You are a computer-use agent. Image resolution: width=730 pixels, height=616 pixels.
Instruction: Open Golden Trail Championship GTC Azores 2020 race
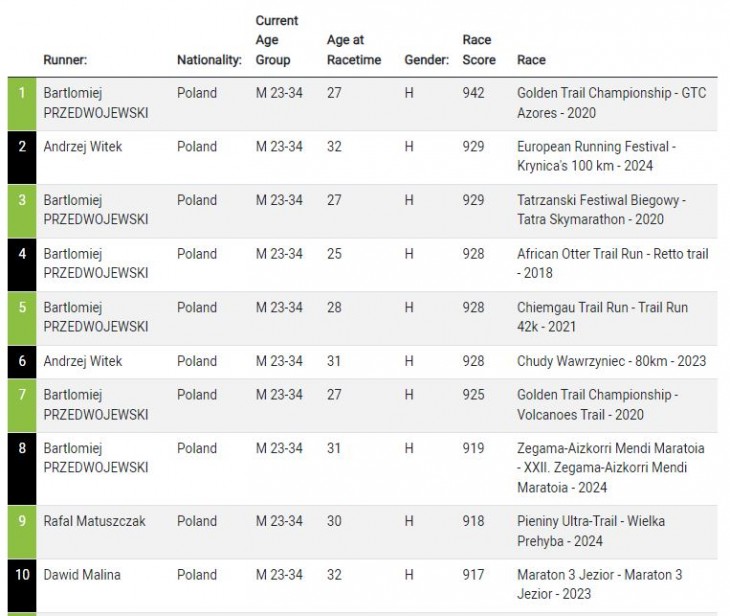[611, 103]
